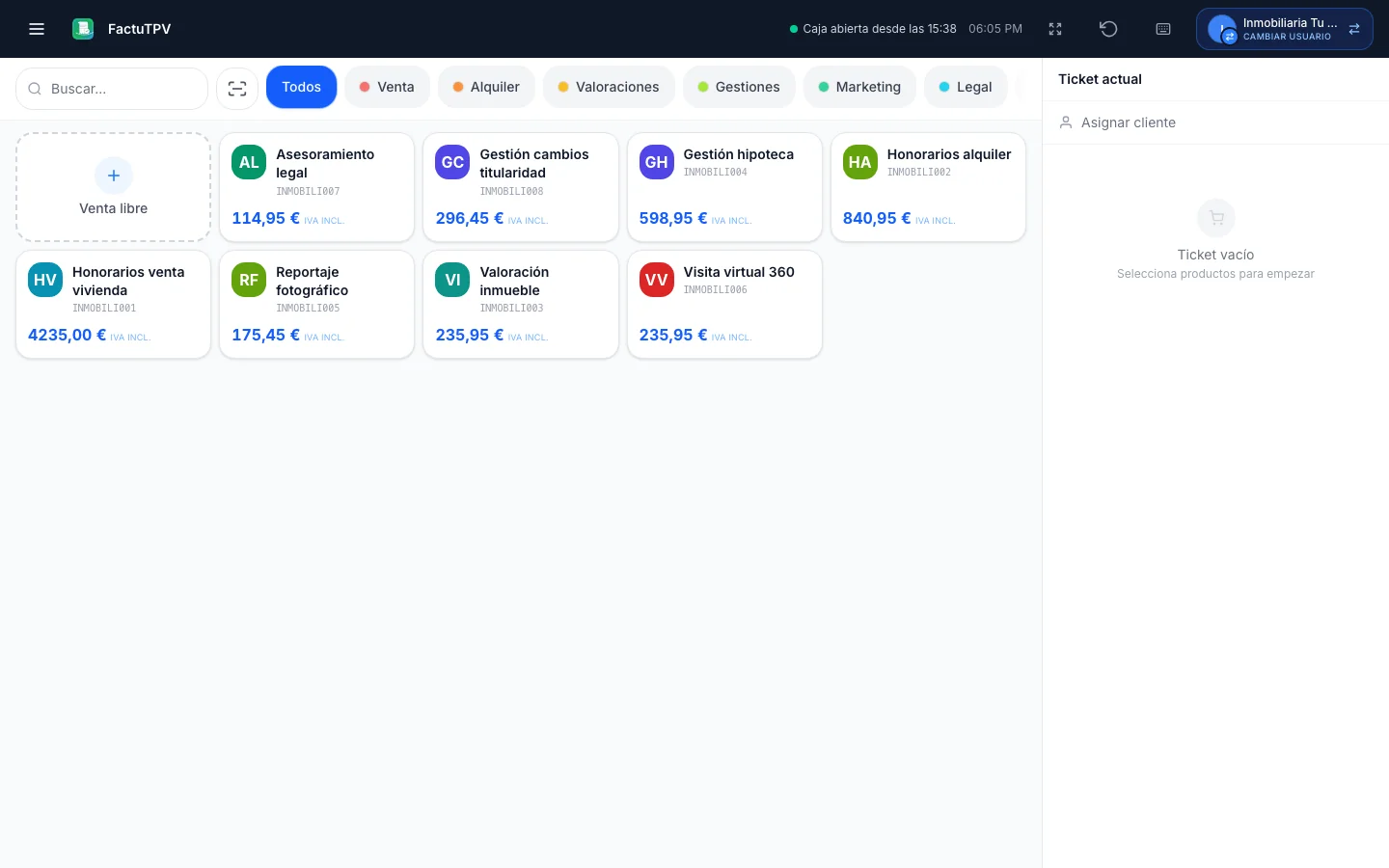Filter by Venta category

387,87
